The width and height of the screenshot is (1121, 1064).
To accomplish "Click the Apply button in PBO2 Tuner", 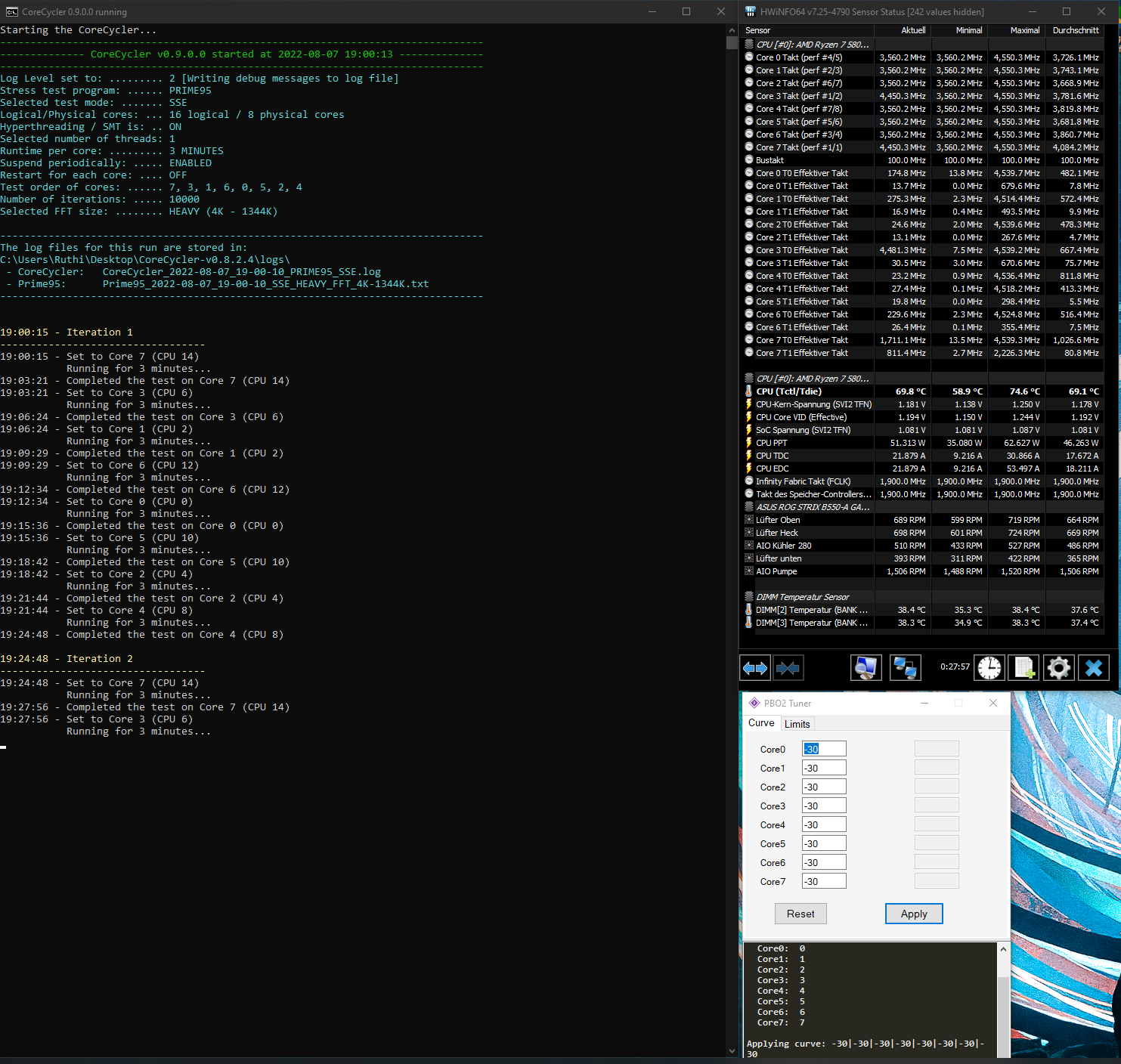I will (x=914, y=914).
